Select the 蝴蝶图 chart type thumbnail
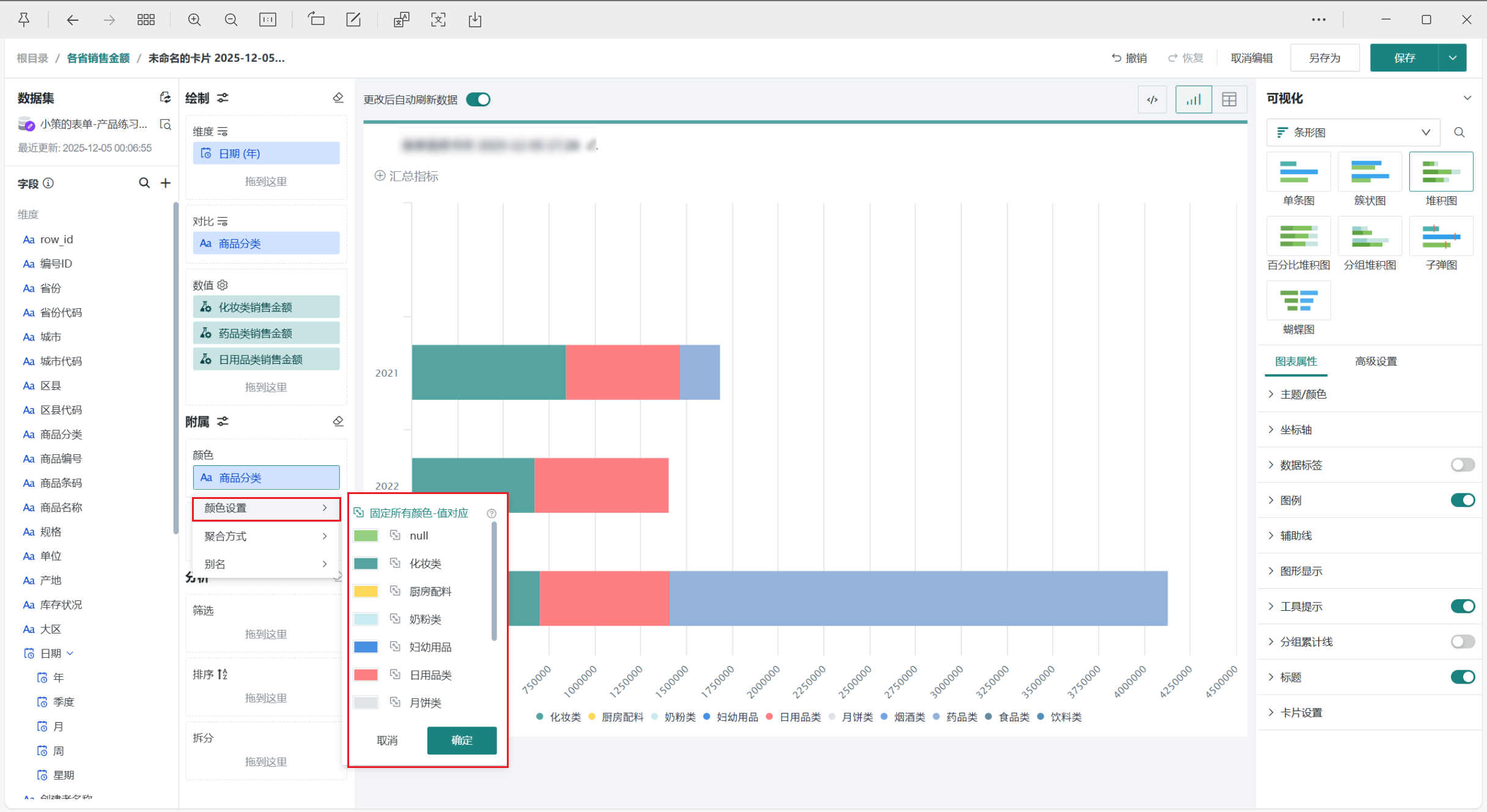 pos(1299,301)
